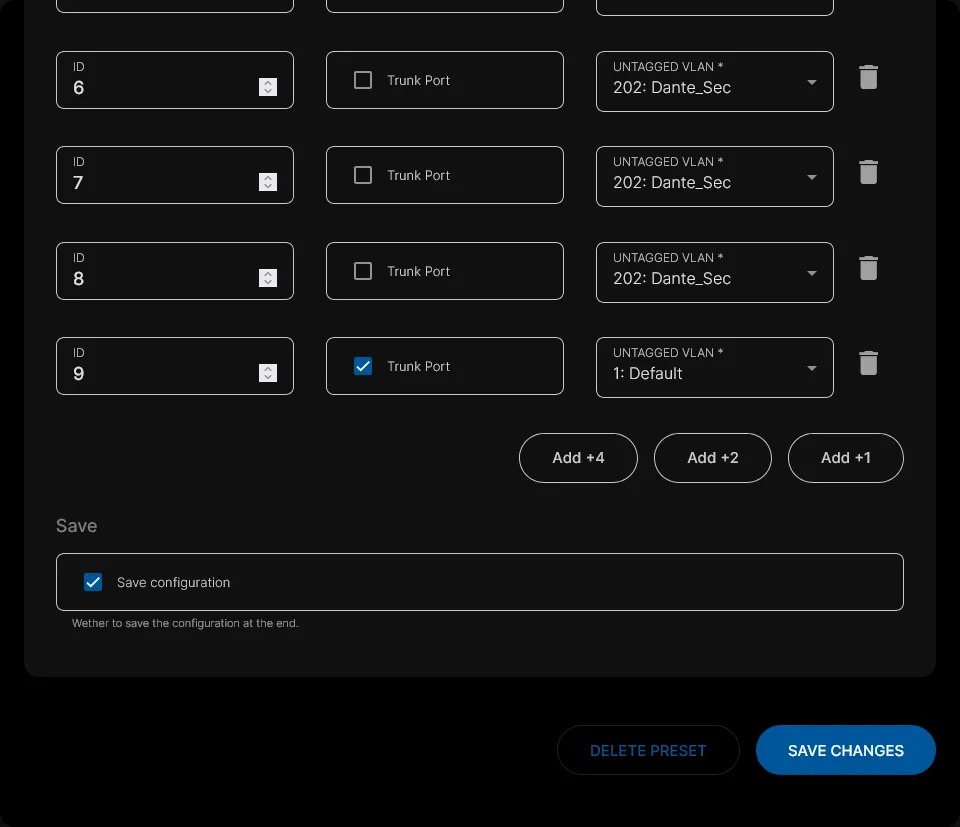The width and height of the screenshot is (960, 827).
Task: Disable the Save configuration checkbox
Action: 93,582
